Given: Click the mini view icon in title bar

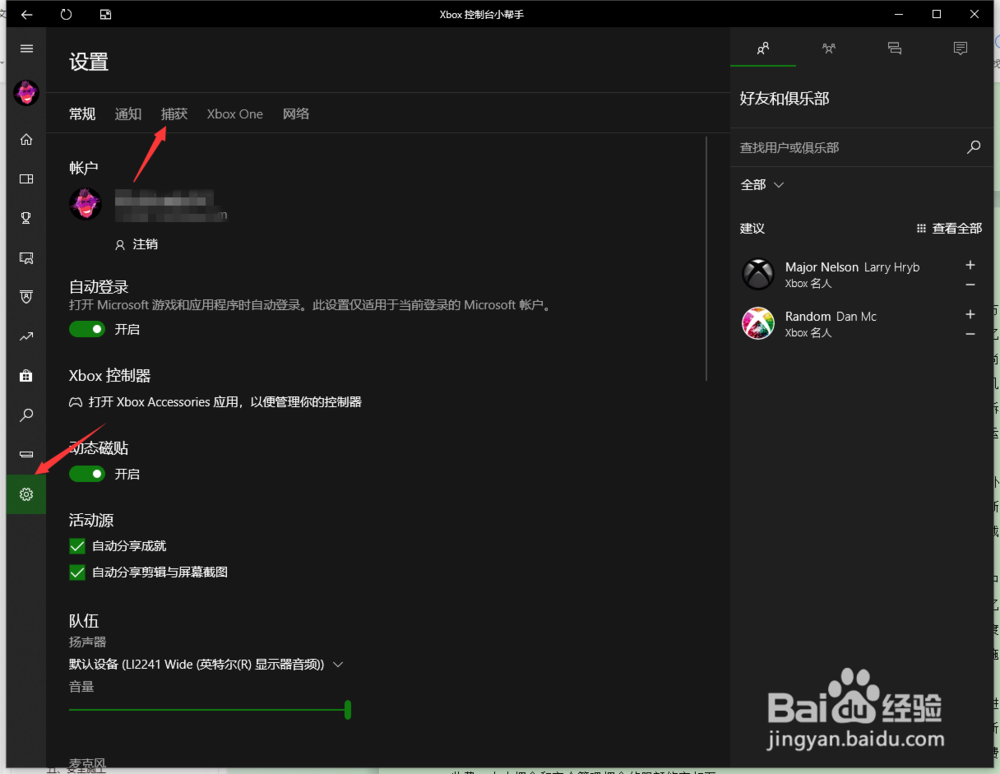Looking at the screenshot, I should pyautogui.click(x=105, y=14).
